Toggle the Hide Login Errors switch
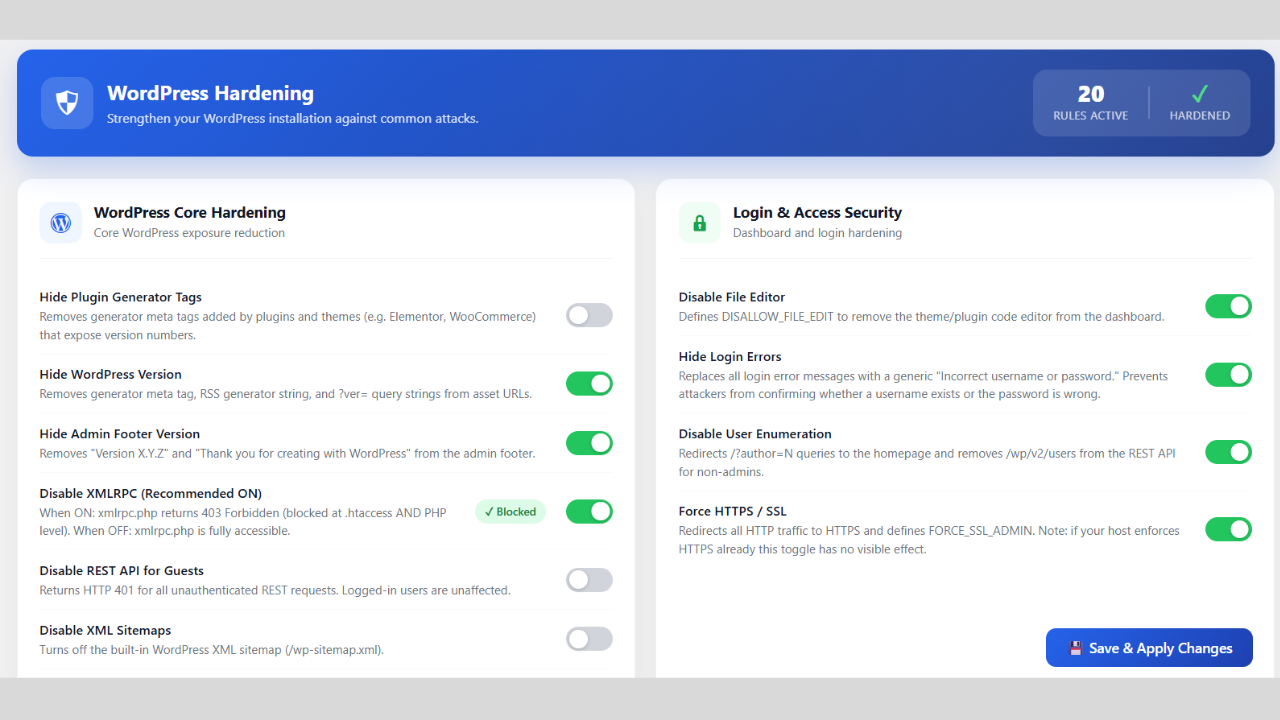The image size is (1280, 720). point(1228,374)
